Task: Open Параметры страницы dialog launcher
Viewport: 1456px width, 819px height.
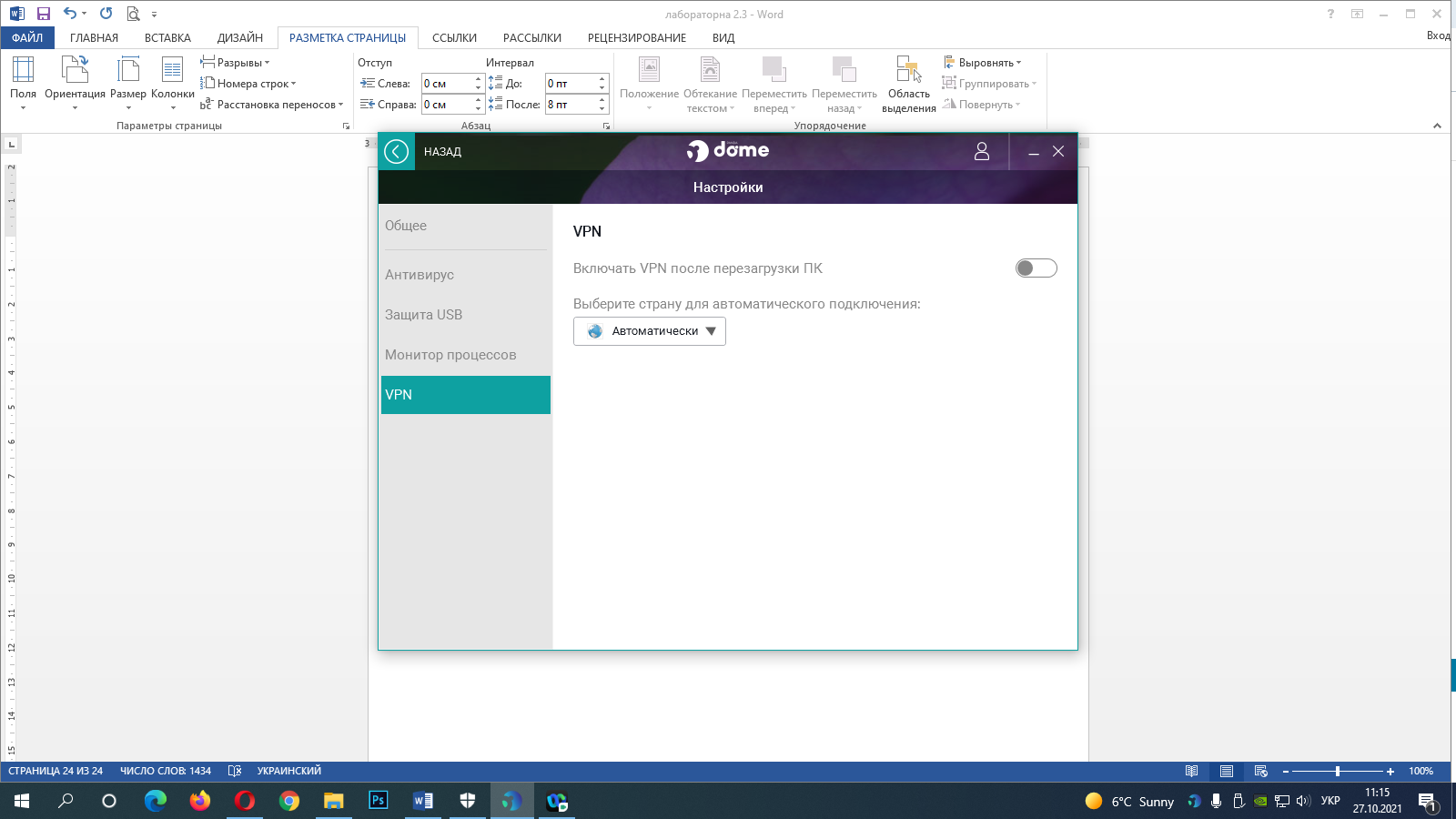Action: (346, 126)
